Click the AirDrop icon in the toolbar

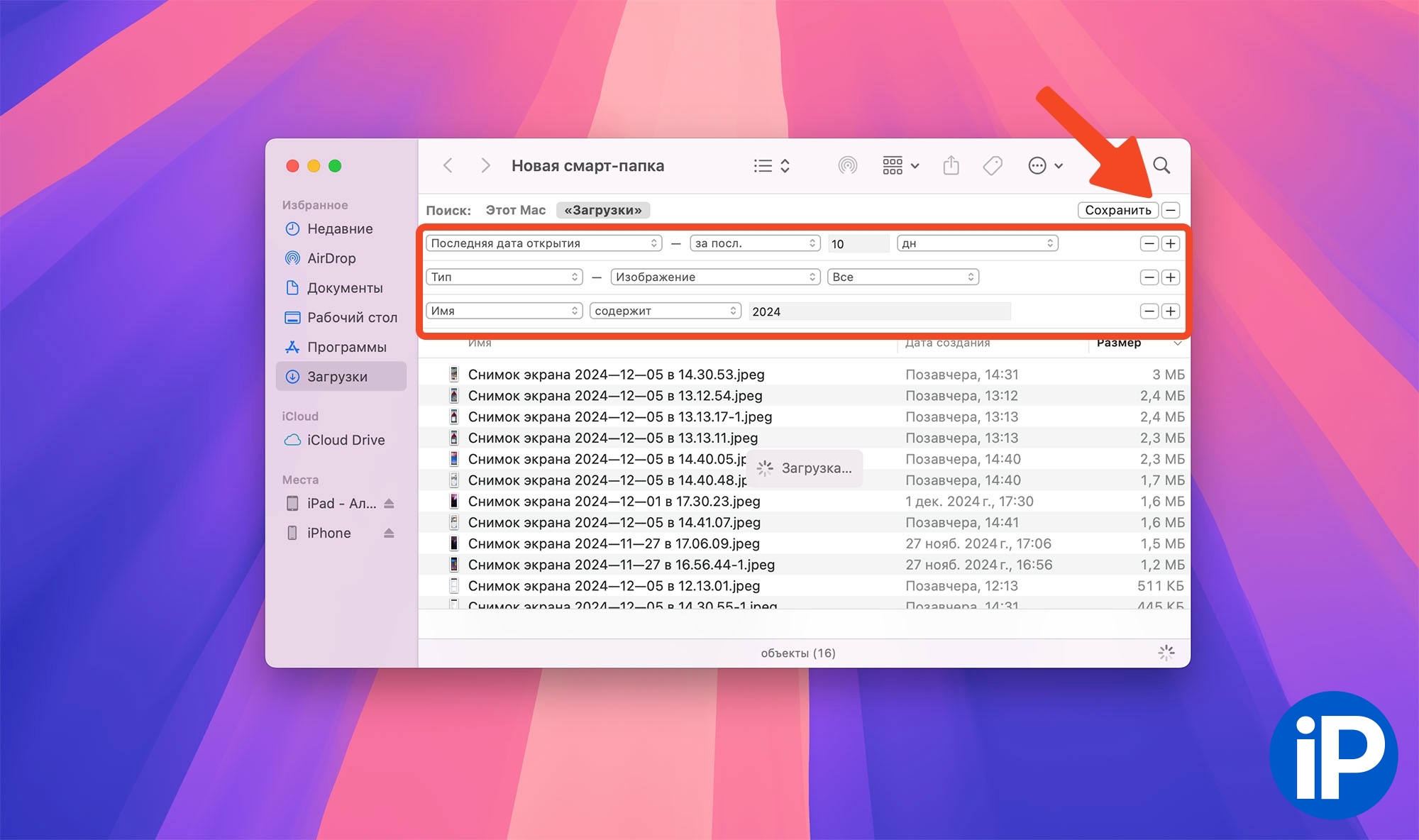pyautogui.click(x=847, y=165)
